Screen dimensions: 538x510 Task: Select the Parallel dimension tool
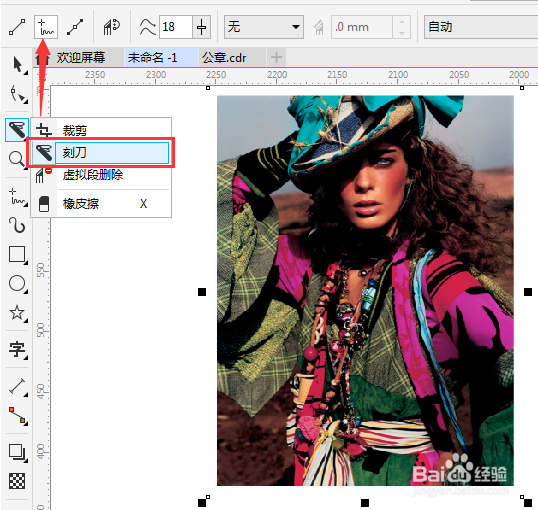click(17, 386)
